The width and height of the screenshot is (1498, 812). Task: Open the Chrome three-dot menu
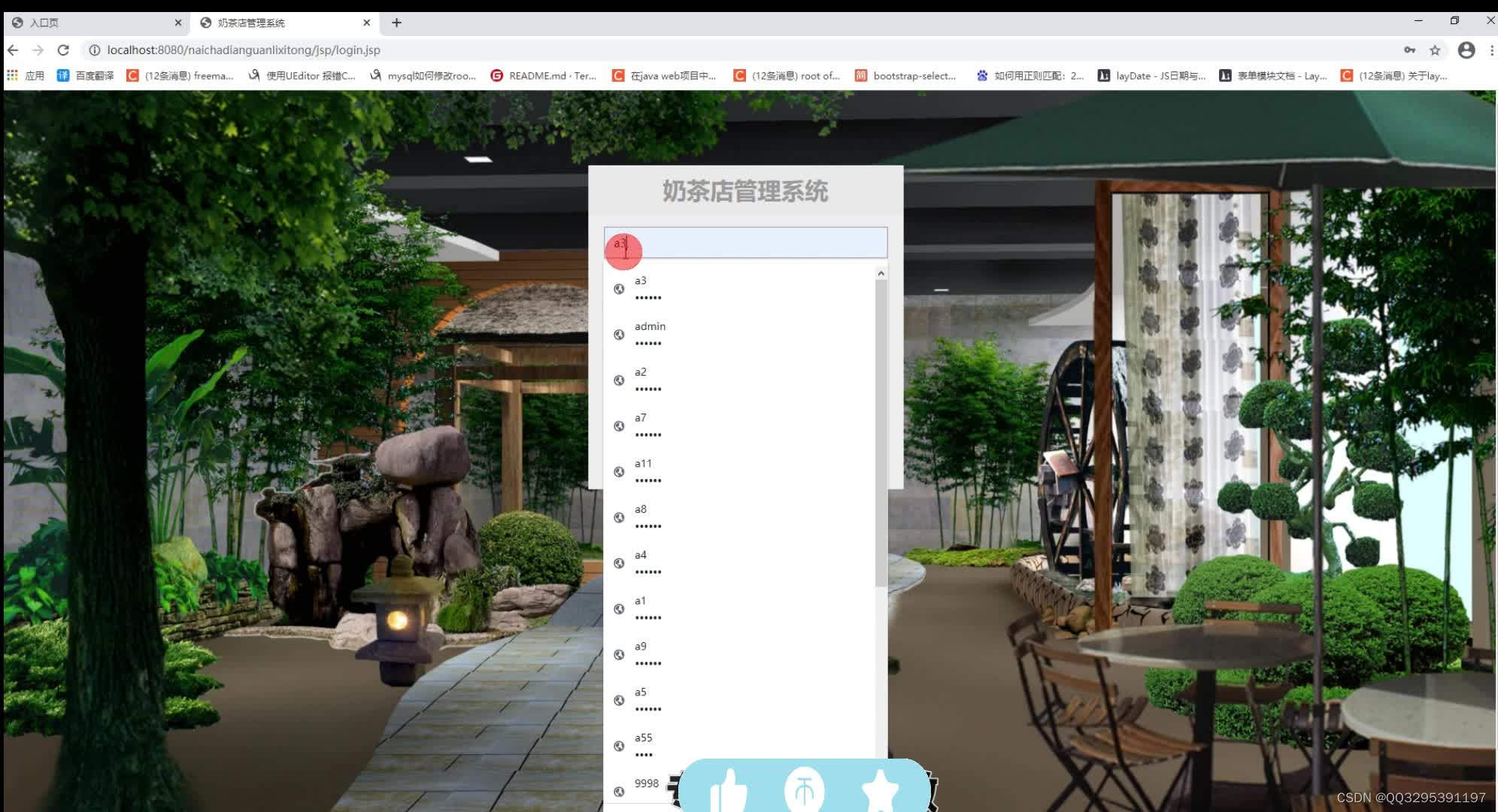[x=1491, y=50]
